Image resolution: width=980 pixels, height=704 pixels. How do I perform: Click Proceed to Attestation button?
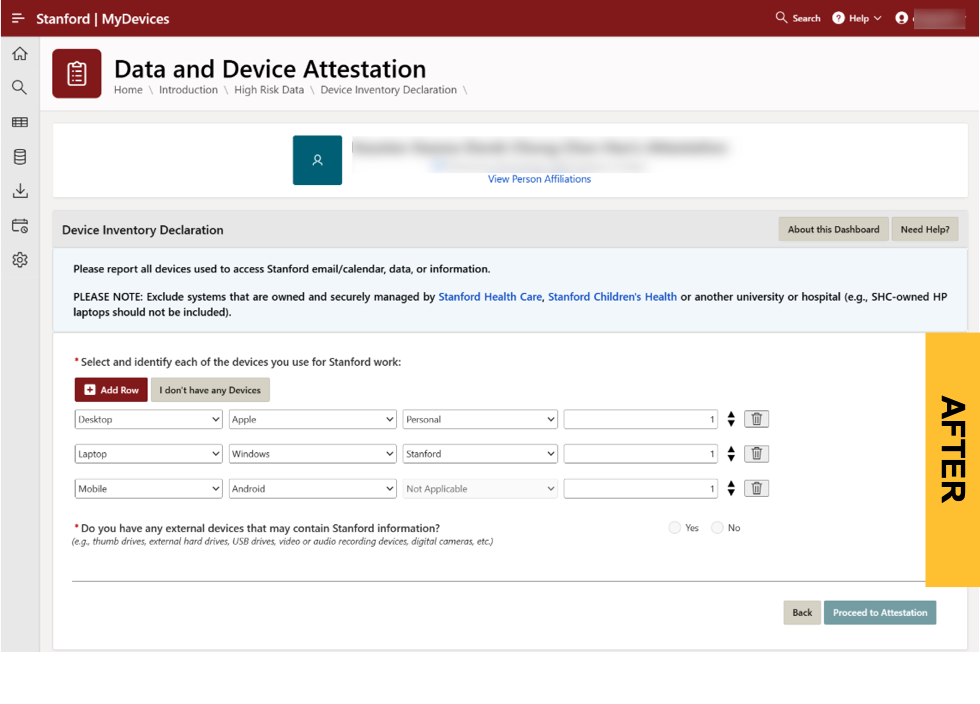tap(880, 613)
